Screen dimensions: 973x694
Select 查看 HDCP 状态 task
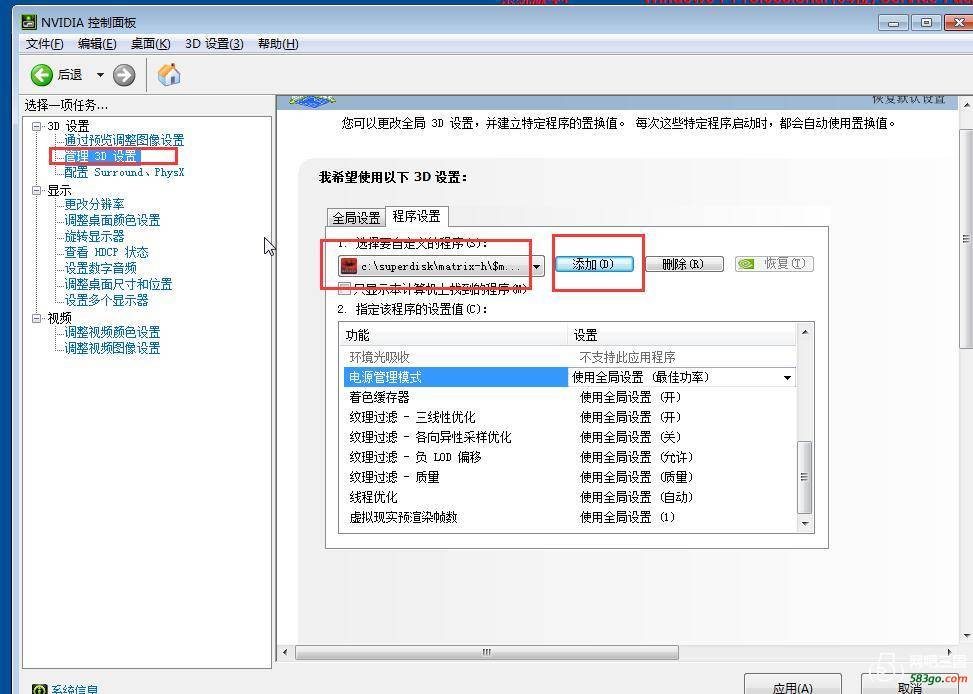pyautogui.click(x=107, y=252)
